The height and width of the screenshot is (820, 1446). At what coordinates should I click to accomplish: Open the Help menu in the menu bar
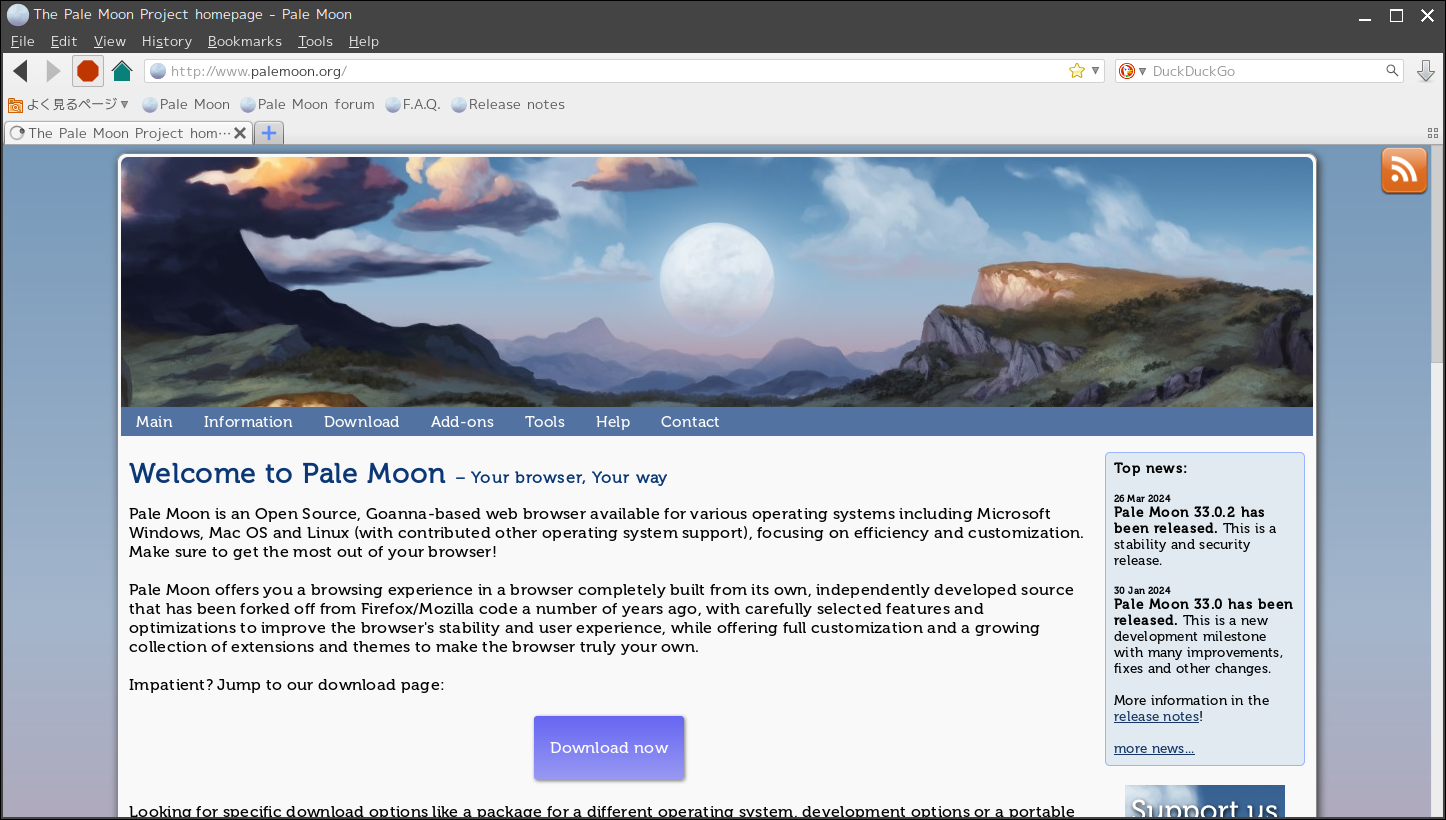pos(364,41)
